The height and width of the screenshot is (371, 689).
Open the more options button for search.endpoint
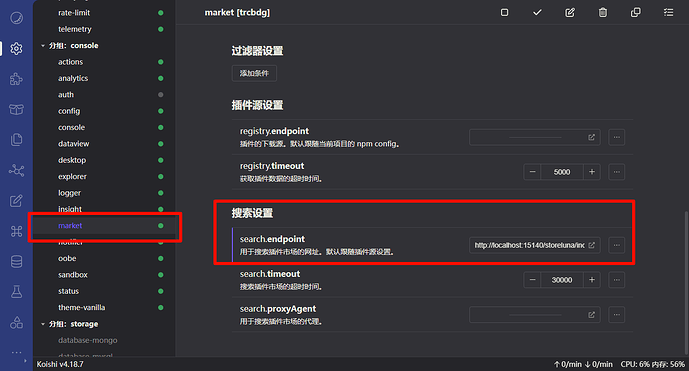click(x=616, y=245)
